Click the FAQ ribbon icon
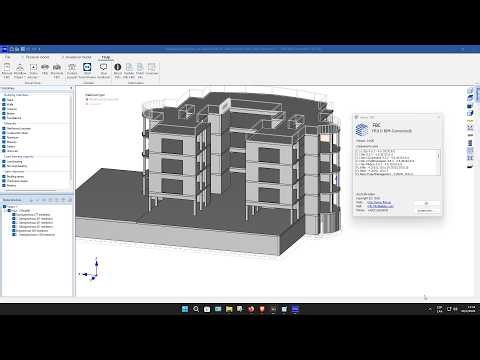The width and height of the screenshot is (480, 360). pyautogui.click(x=45, y=69)
